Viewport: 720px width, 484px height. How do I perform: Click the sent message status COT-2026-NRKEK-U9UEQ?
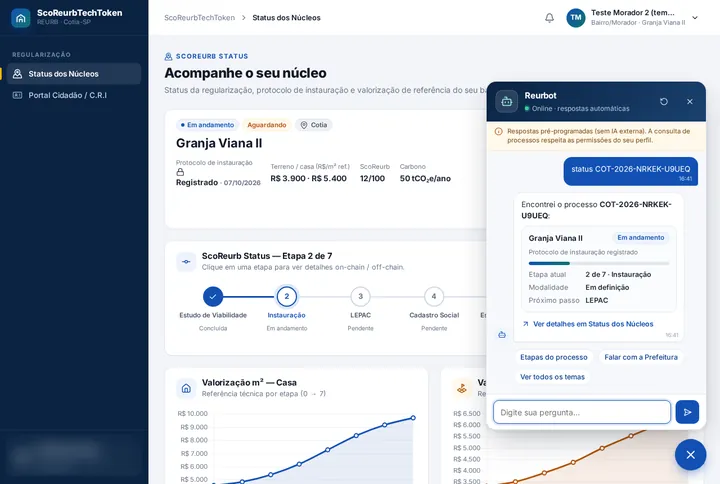[630, 171]
